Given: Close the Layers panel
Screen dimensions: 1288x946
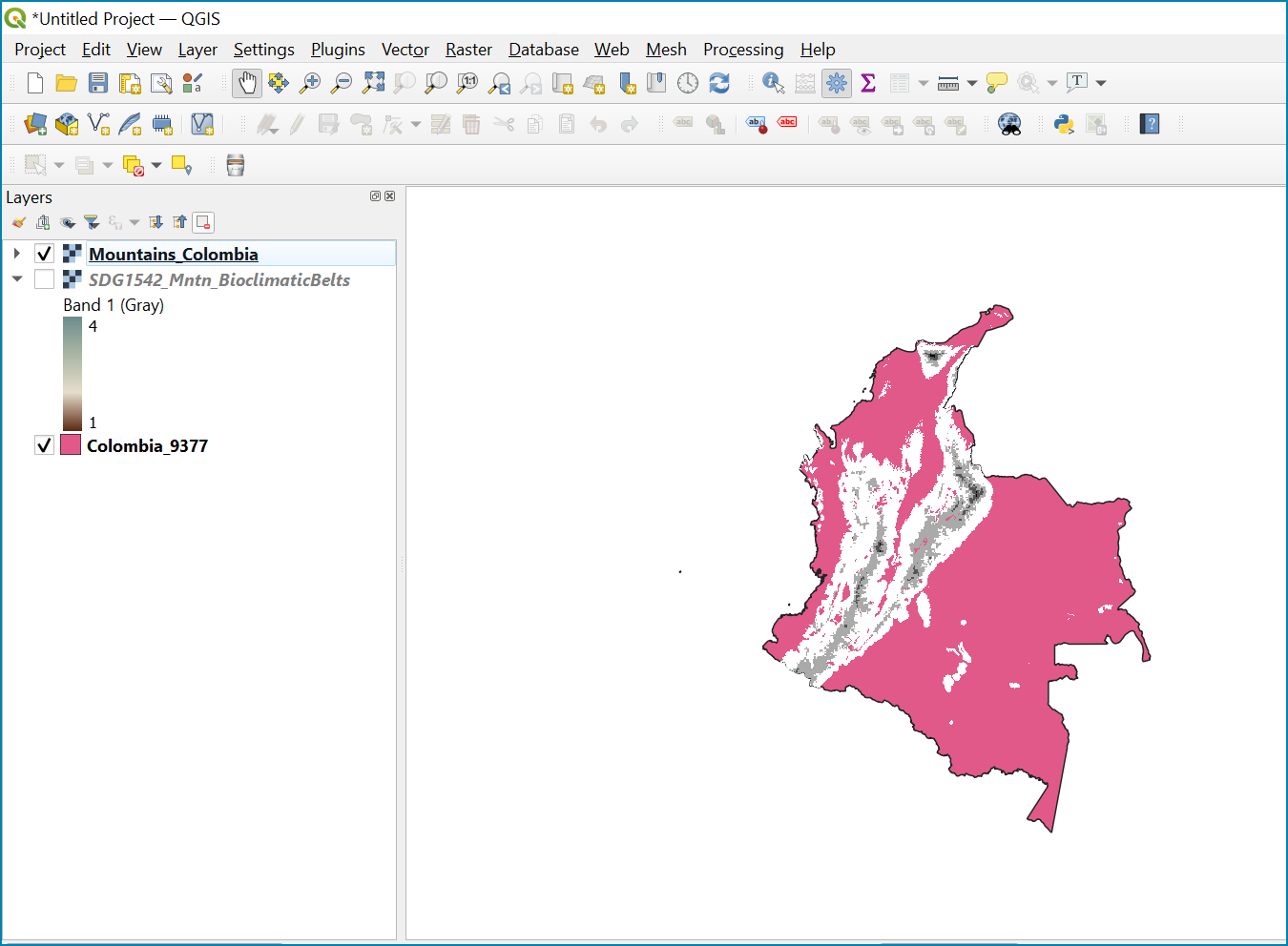Looking at the screenshot, I should click(x=389, y=195).
